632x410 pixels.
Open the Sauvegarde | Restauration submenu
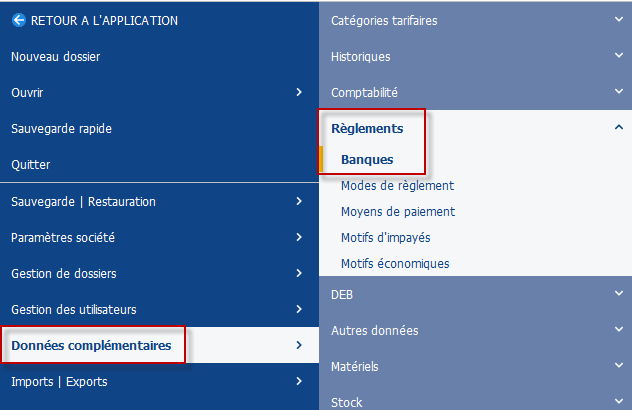[x=159, y=201]
